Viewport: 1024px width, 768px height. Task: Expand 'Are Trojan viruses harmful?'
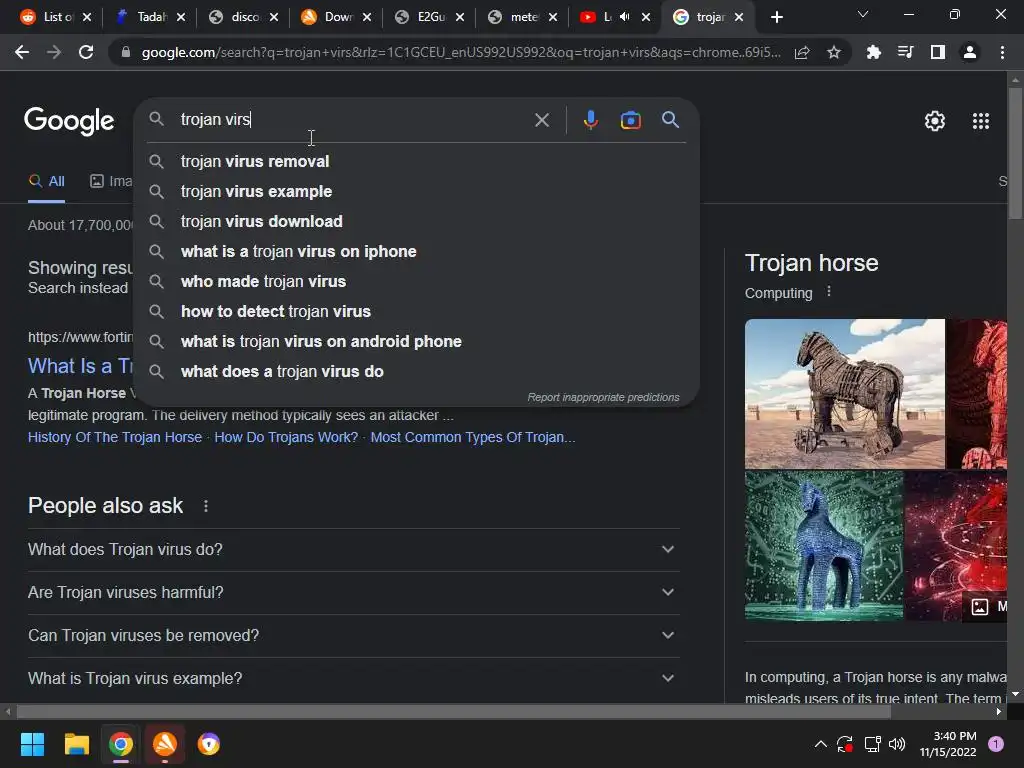353,593
